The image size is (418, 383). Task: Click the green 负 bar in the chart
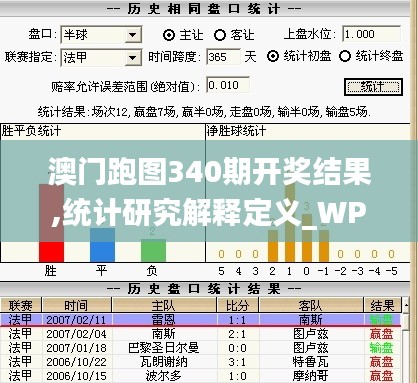(153, 250)
